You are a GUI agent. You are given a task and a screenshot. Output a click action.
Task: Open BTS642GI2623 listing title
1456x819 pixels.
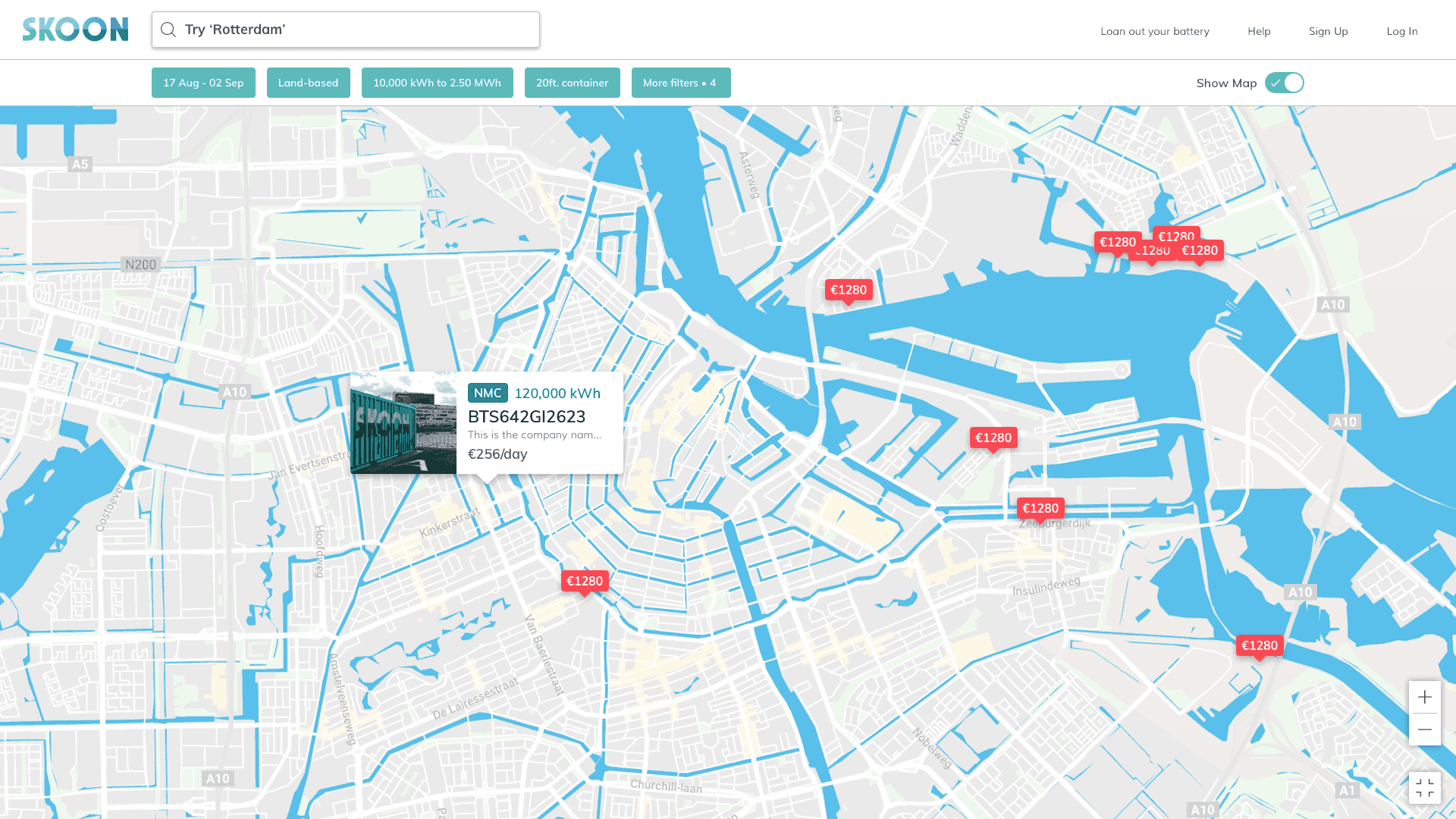click(527, 416)
